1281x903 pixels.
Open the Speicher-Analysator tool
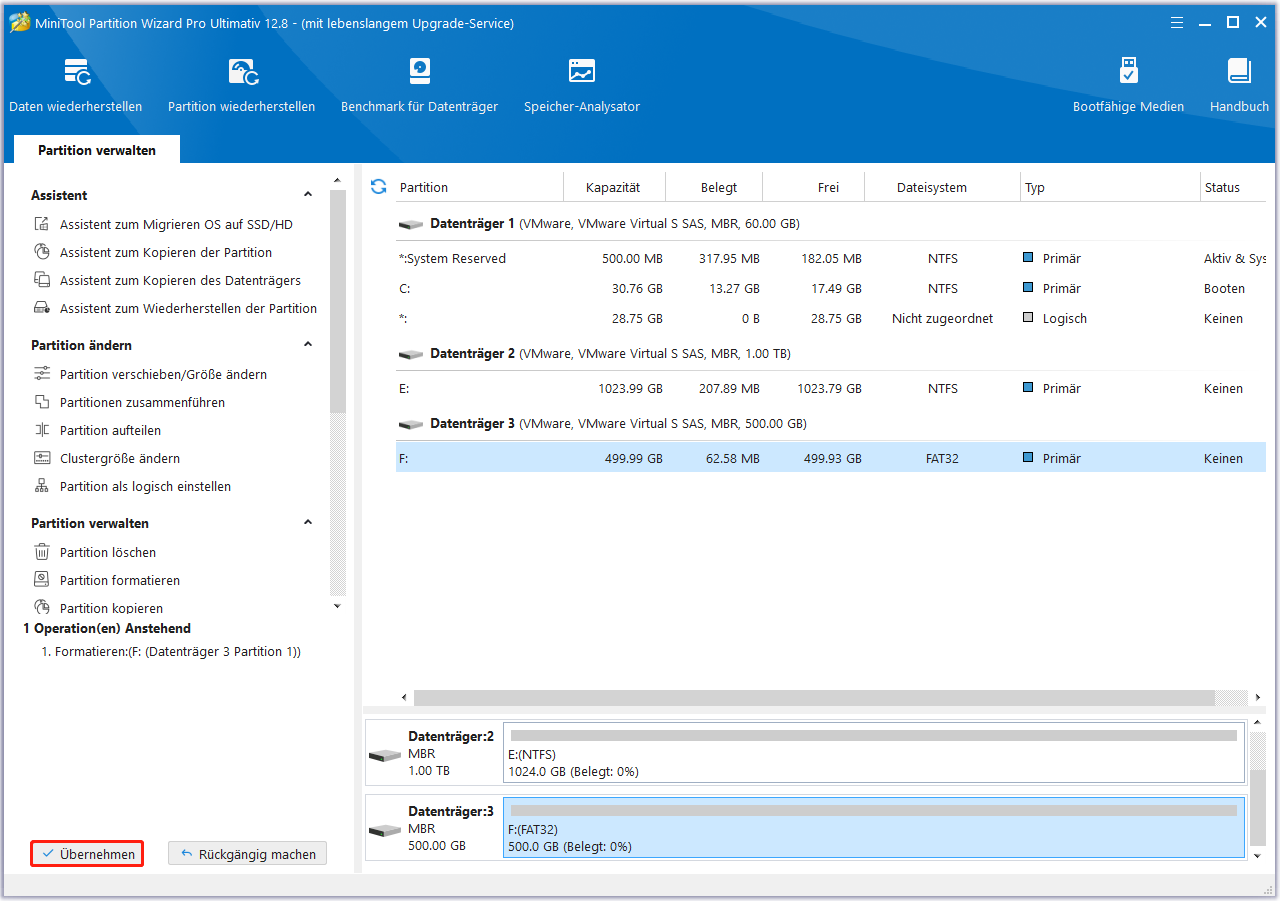pos(582,85)
